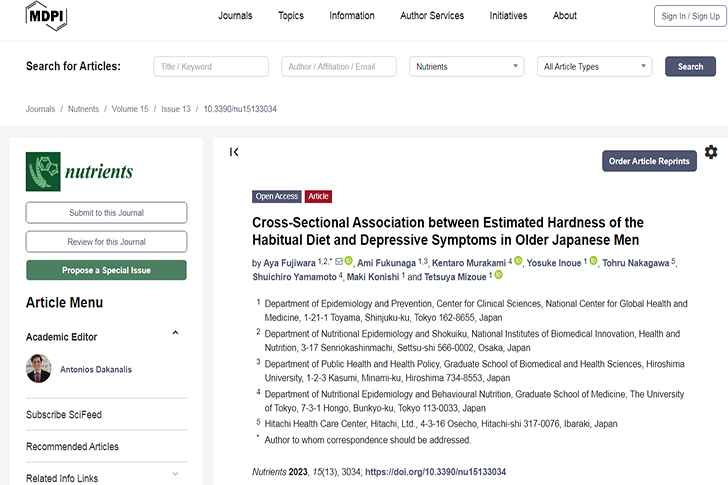Open the Nutrients journal dropdown
This screenshot has width=728, height=485.
click(x=466, y=66)
